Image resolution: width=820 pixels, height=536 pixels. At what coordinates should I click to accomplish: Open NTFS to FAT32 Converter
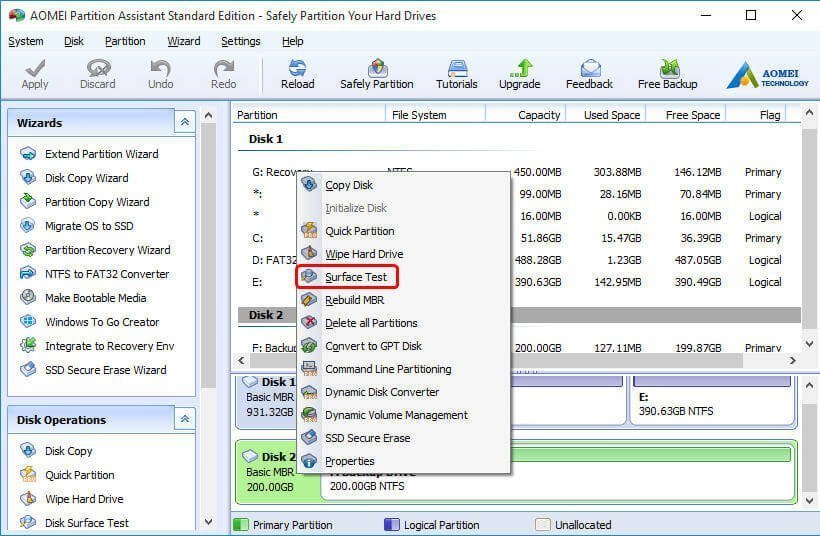[107, 274]
